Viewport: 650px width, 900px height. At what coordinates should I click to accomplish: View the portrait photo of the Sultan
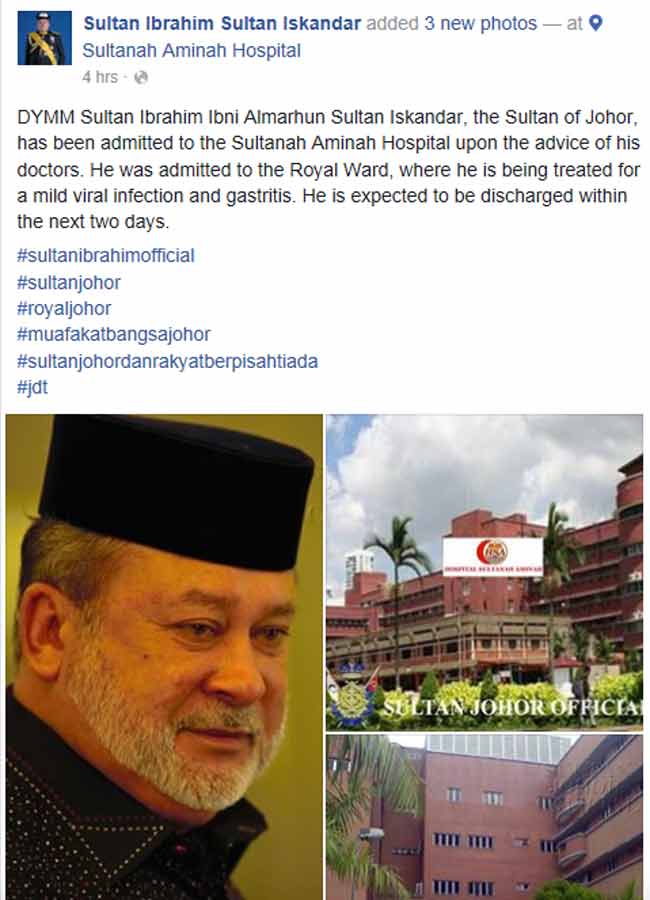[164, 657]
